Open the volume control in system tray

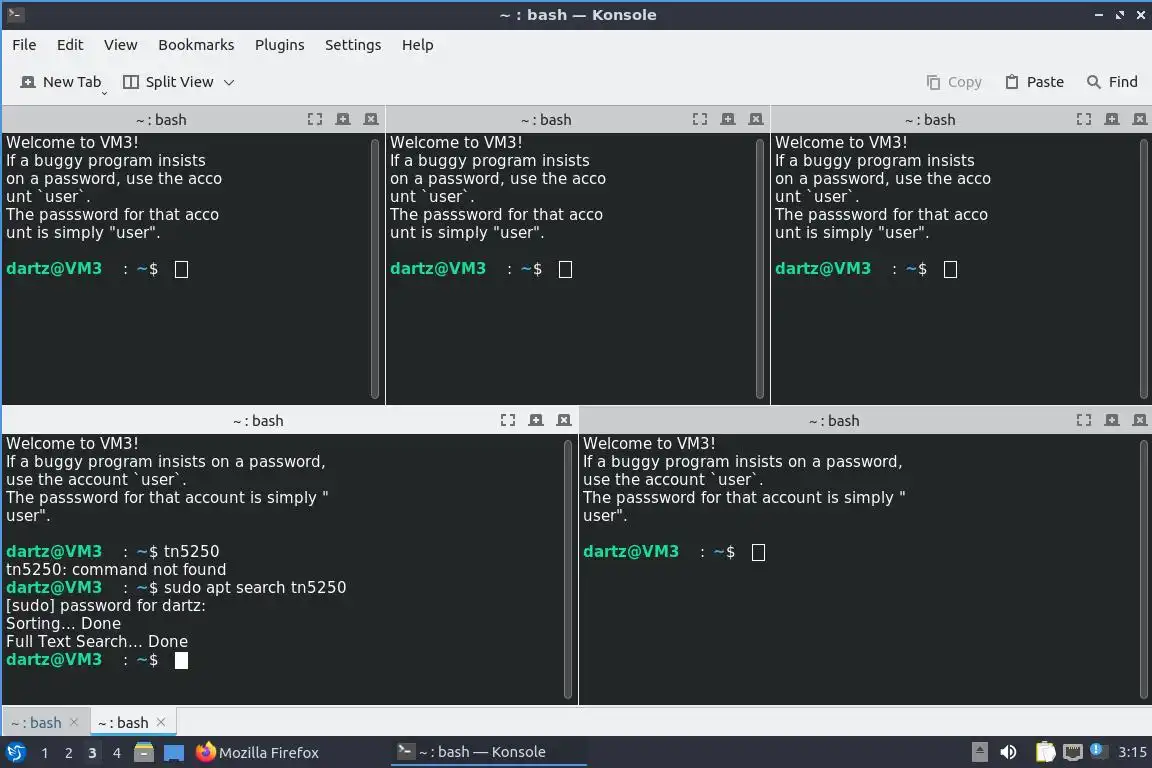pyautogui.click(x=1008, y=752)
